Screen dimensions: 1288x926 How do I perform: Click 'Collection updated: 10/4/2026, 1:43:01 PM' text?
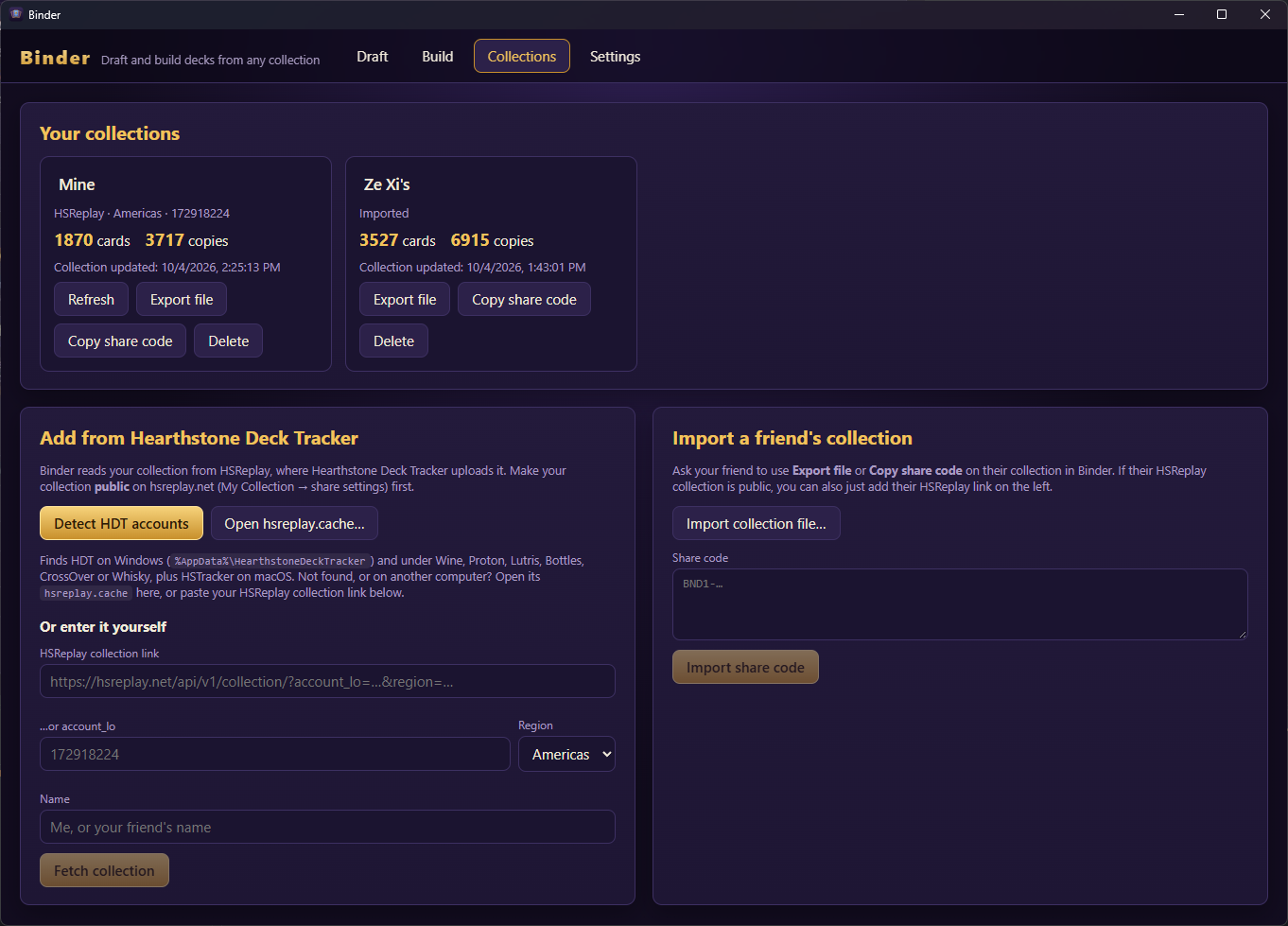pyautogui.click(x=472, y=268)
